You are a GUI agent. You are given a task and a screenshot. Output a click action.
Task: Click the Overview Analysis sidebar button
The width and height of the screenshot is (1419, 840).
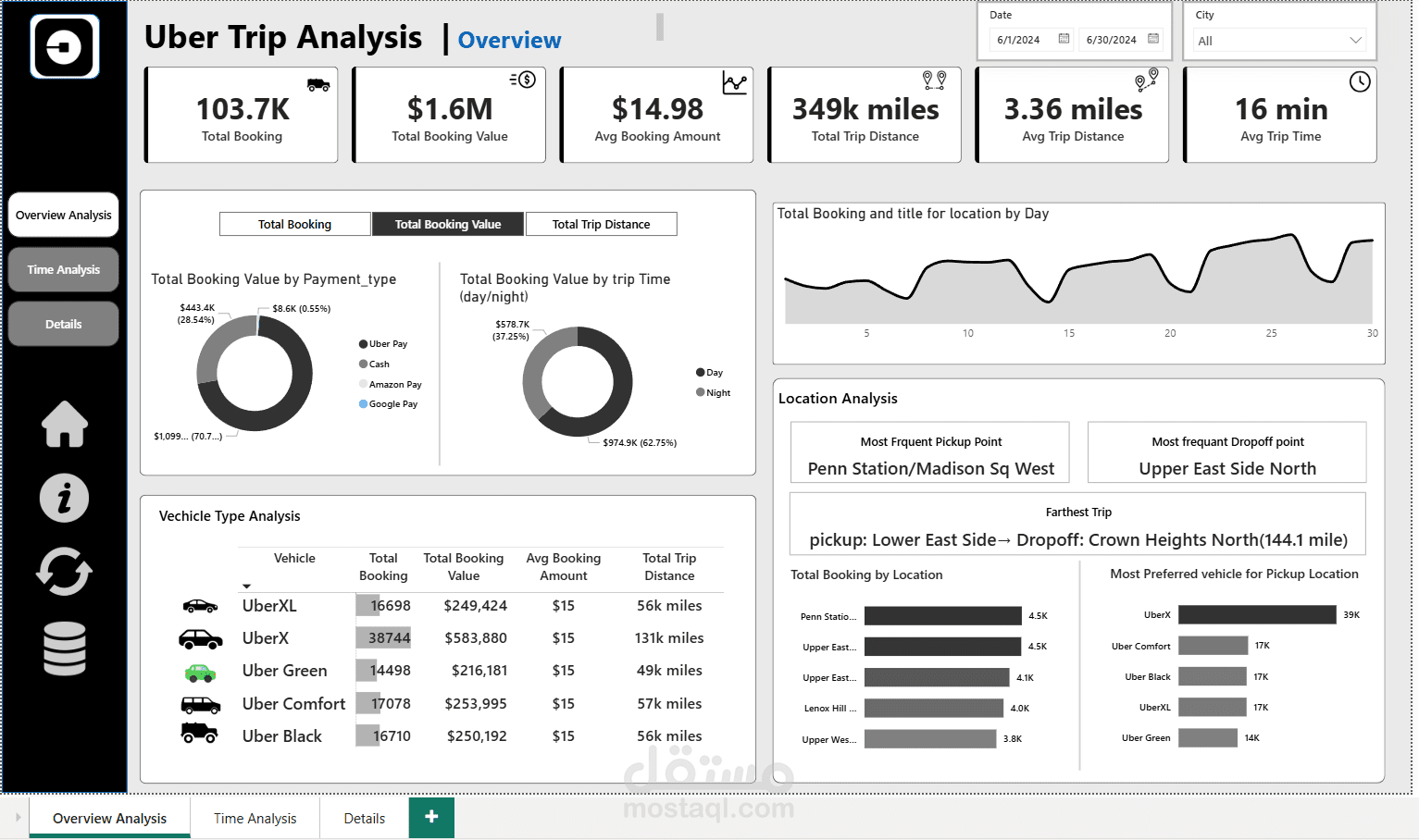pyautogui.click(x=64, y=215)
